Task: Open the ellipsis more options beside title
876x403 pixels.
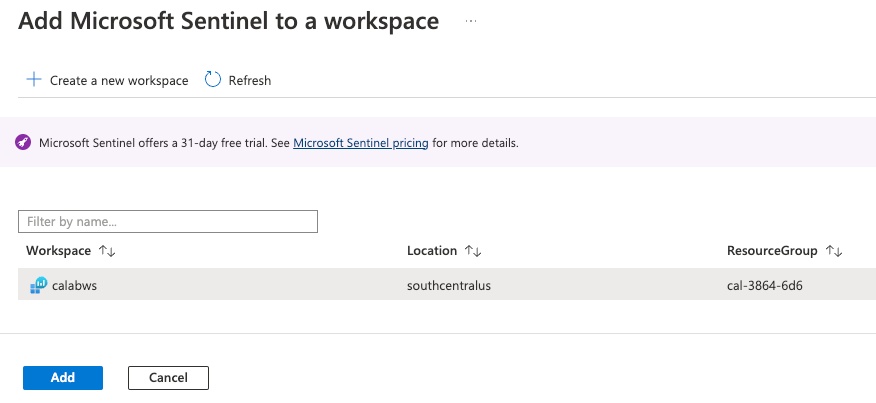Action: click(471, 21)
